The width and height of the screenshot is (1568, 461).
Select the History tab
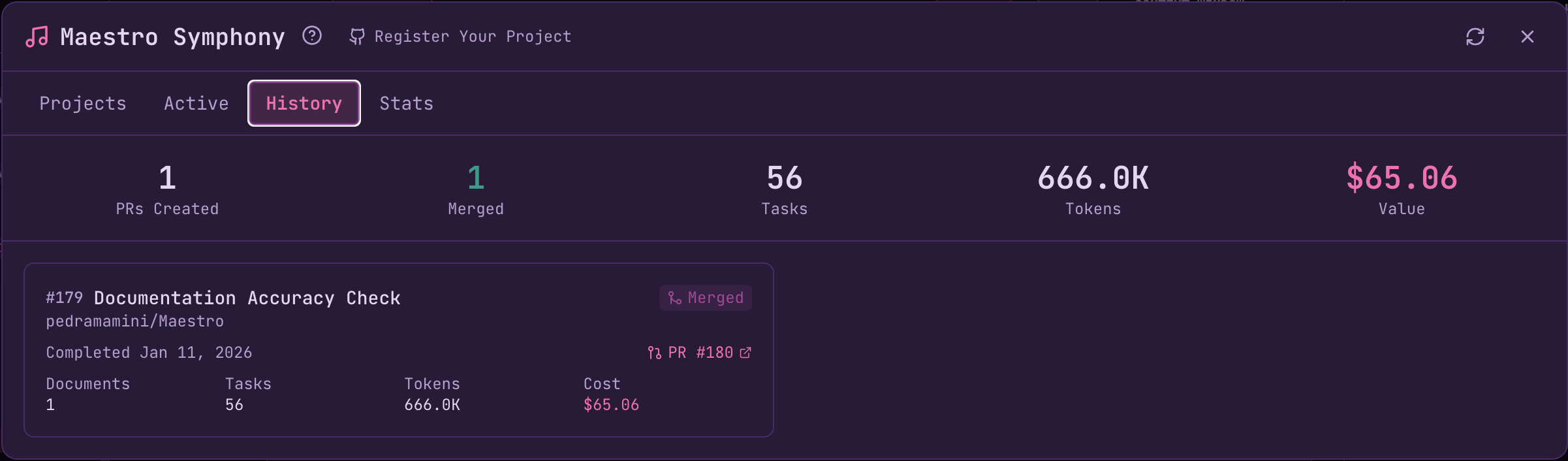point(303,103)
